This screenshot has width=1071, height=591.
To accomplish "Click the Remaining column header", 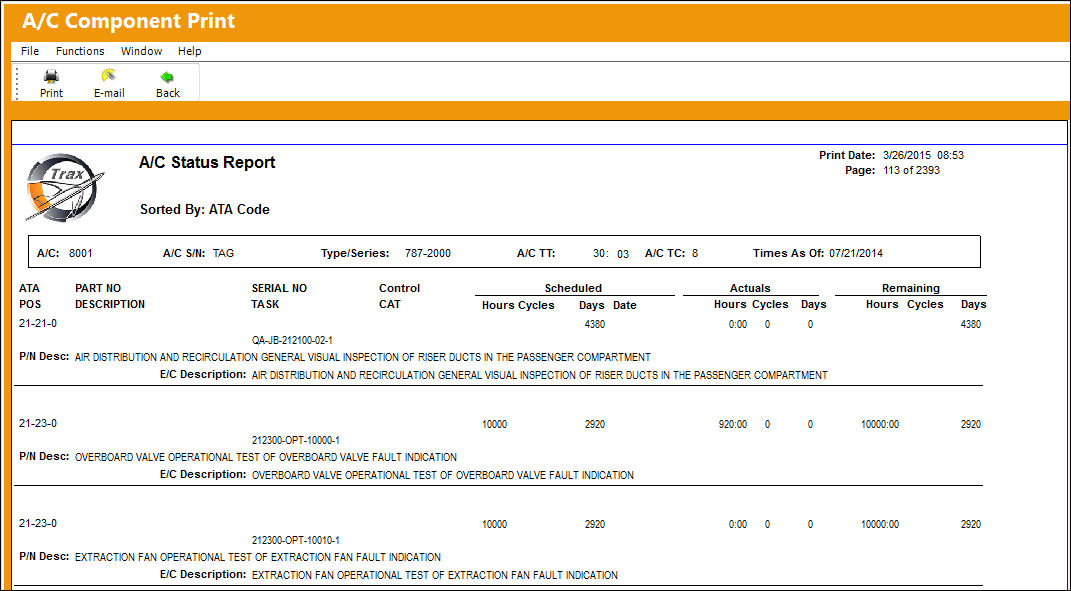I will (910, 288).
